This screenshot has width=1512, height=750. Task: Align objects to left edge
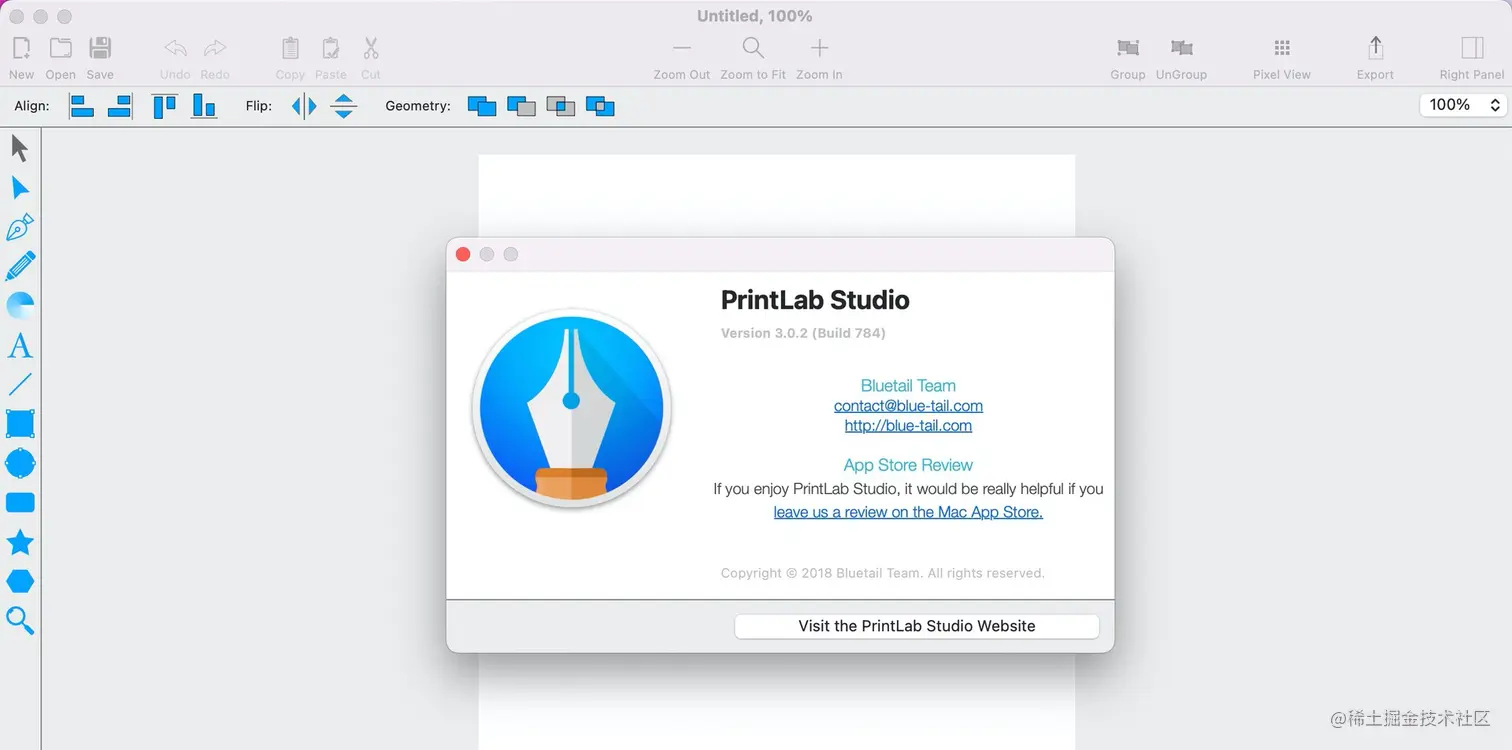[x=82, y=105]
